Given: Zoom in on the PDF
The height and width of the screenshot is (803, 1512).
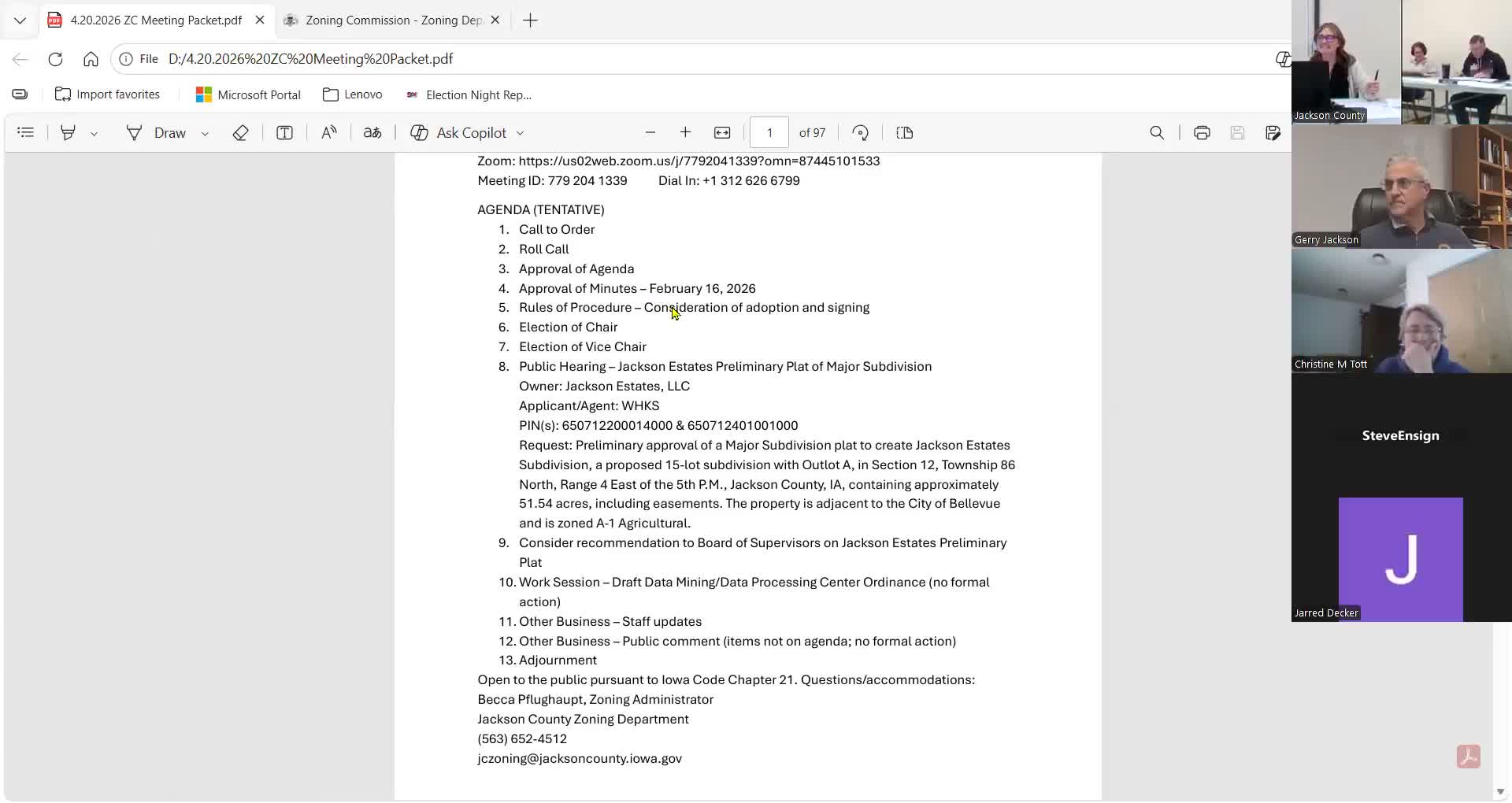Looking at the screenshot, I should point(686,133).
